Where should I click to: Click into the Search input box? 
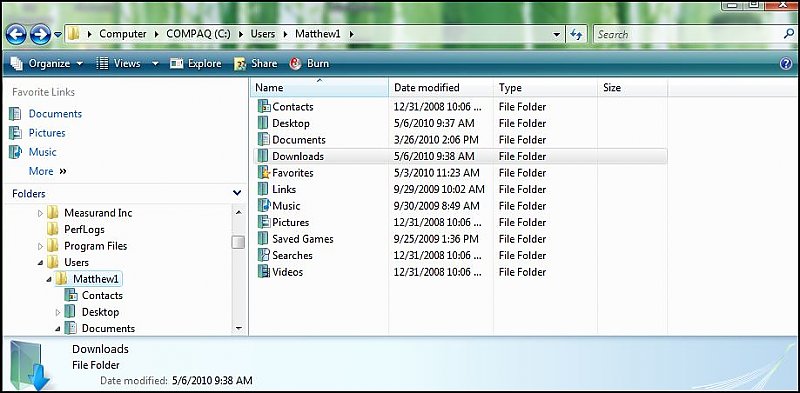(686, 35)
